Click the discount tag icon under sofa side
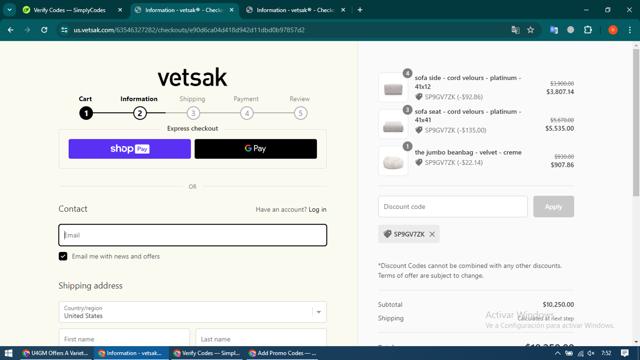 click(x=419, y=97)
